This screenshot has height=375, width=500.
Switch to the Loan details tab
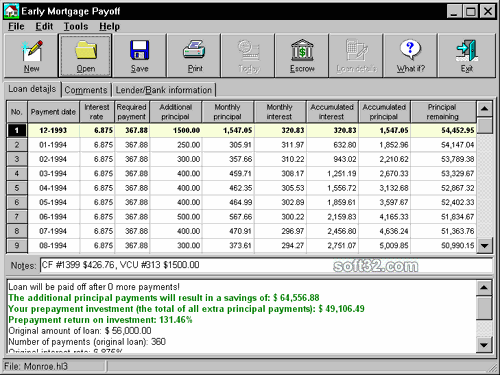point(32,89)
